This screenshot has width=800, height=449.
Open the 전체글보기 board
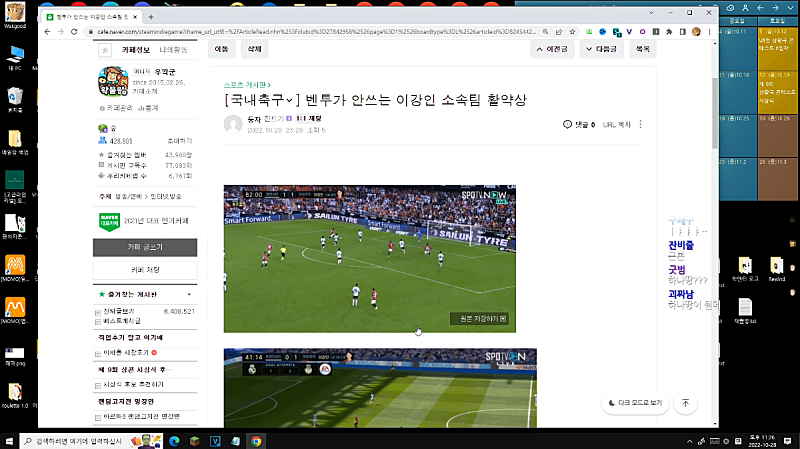coord(119,311)
